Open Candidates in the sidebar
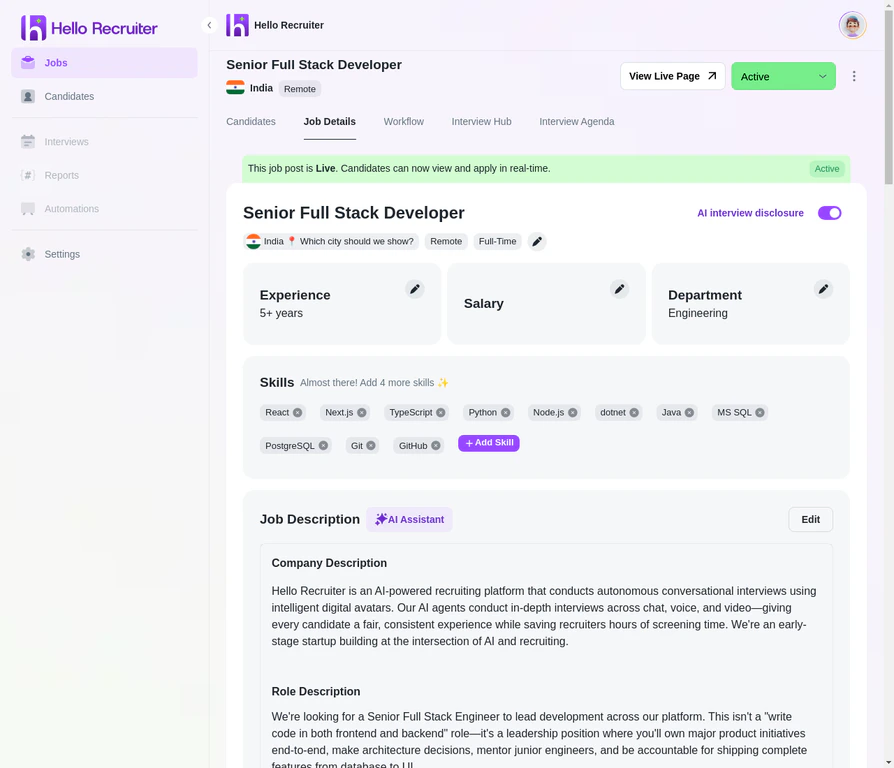 pyautogui.click(x=104, y=96)
